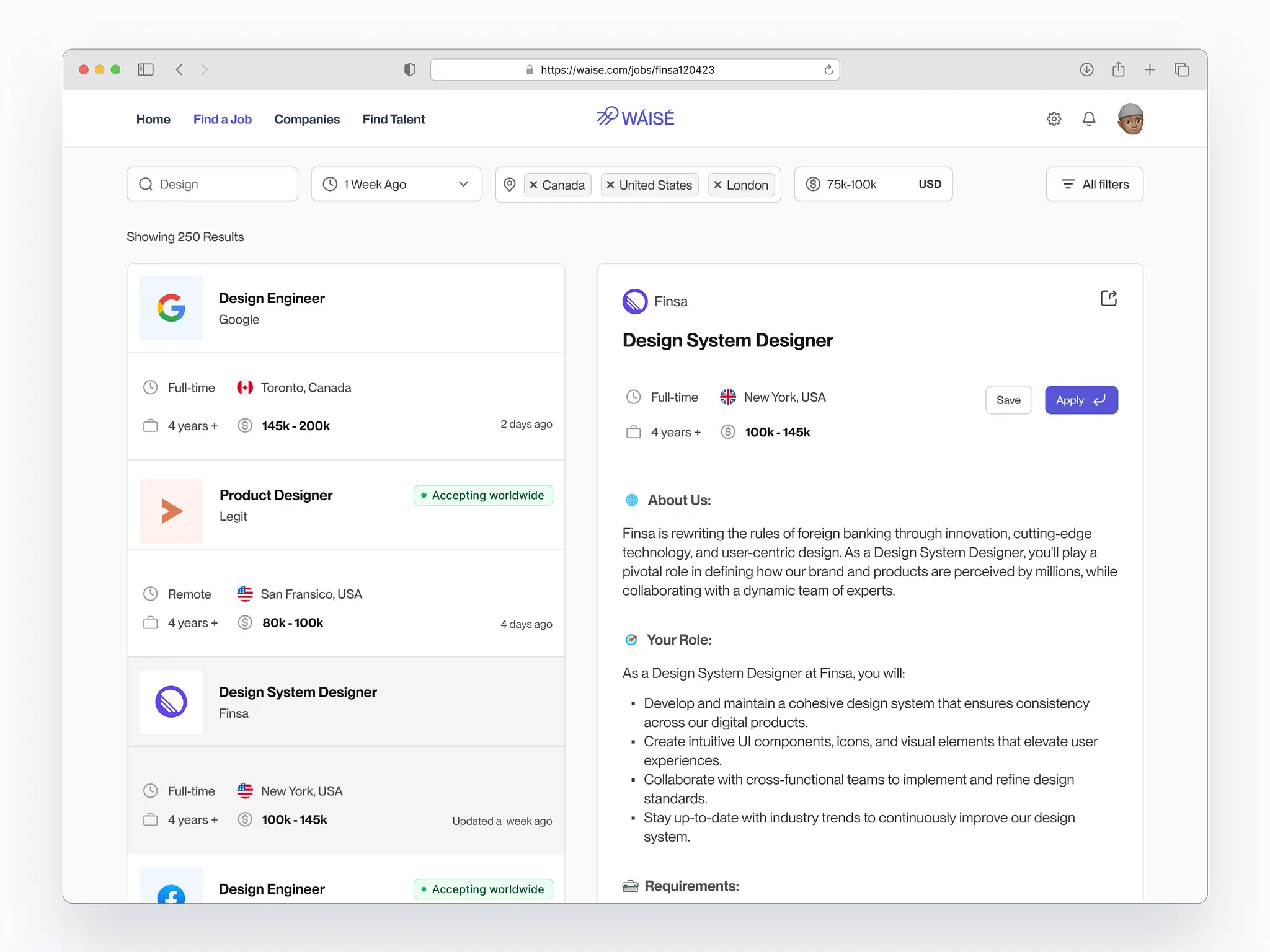1270x952 pixels.
Task: Click the privacy shield icon
Action: pos(409,69)
